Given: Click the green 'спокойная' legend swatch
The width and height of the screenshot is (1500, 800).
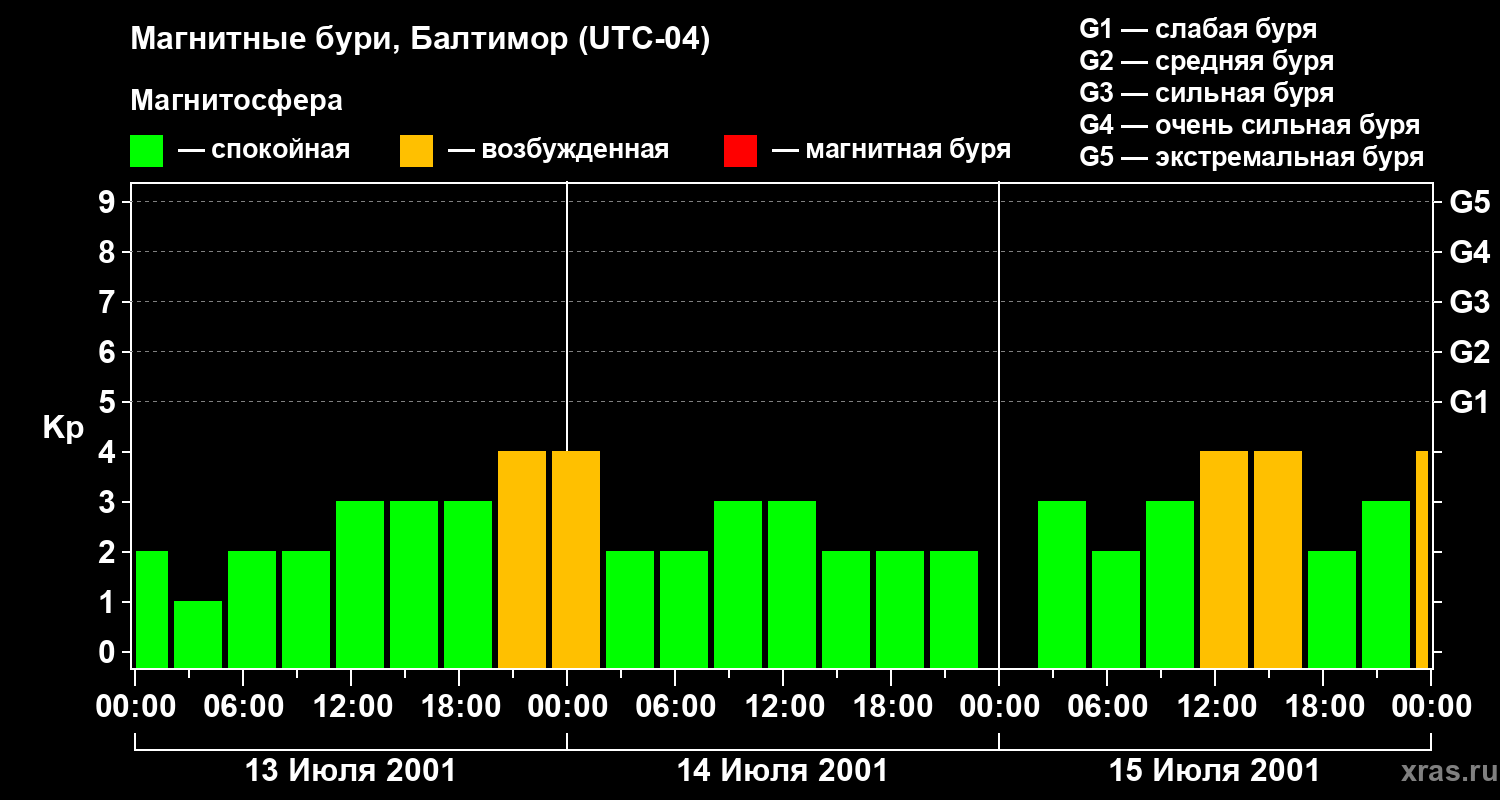Looking at the screenshot, I should [146, 151].
